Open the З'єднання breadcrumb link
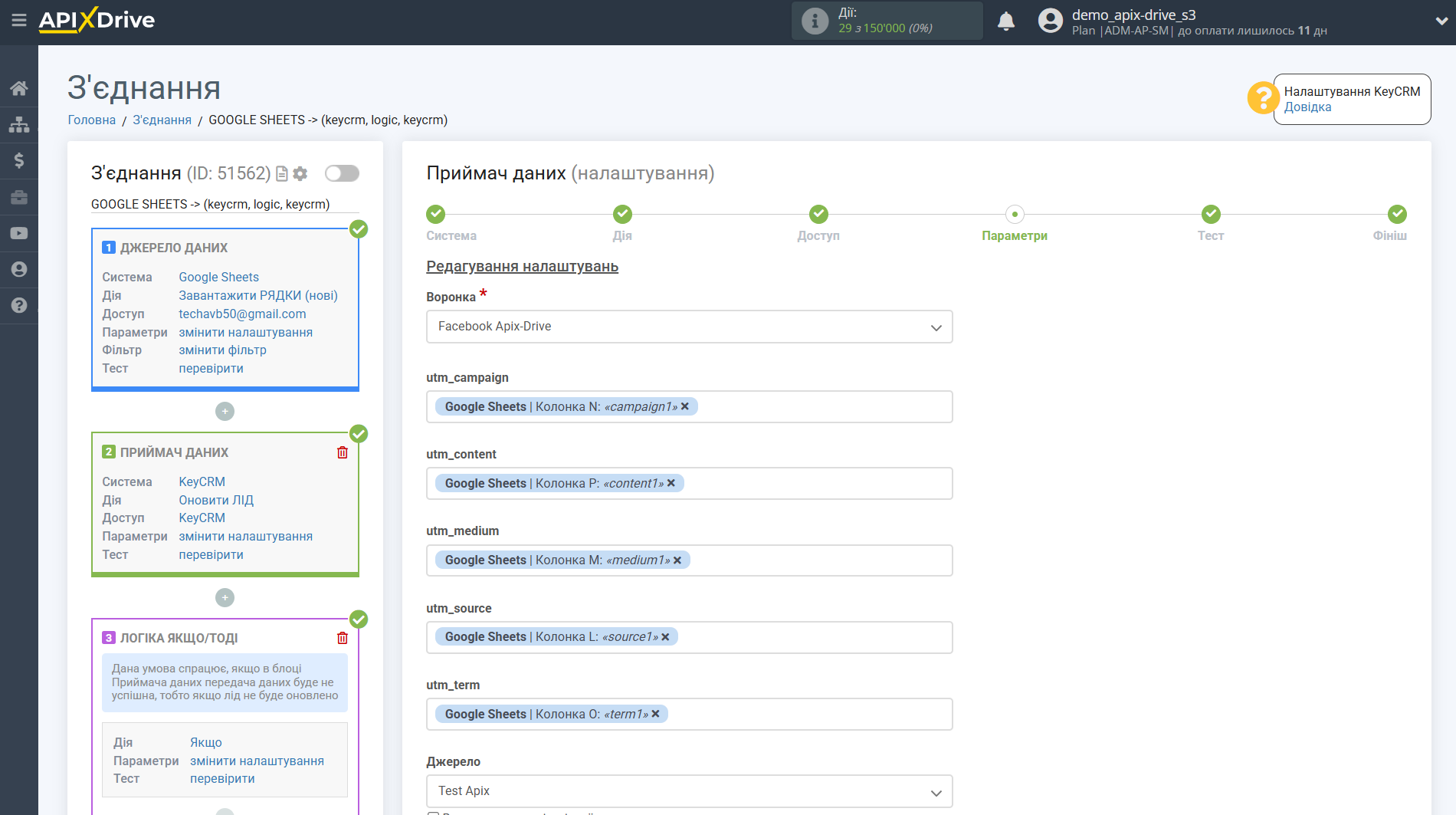The image size is (1456, 815). click(x=162, y=120)
